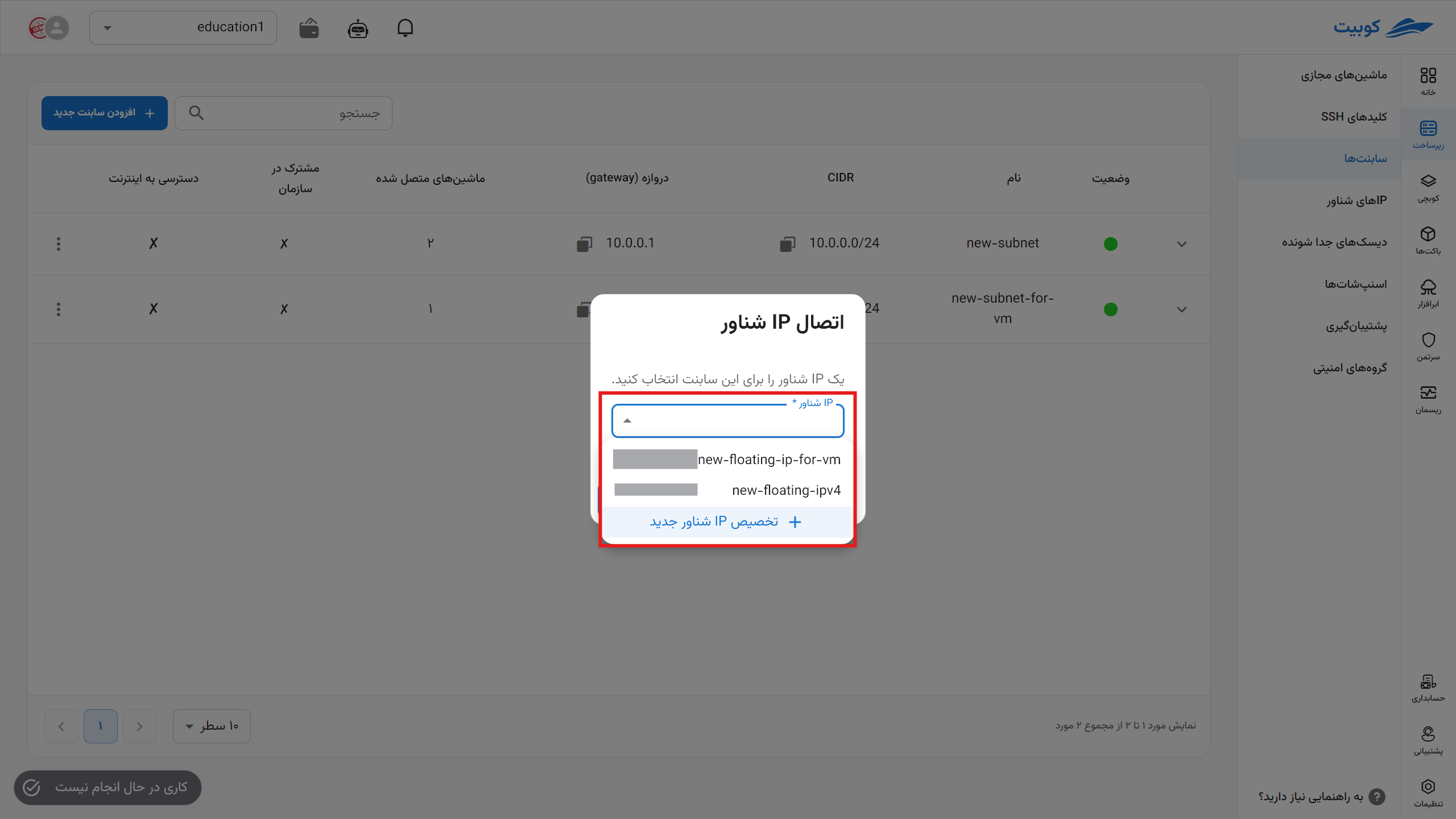The height and width of the screenshot is (819, 1456).
Task: Expand the new-subnet-for-vm row chevron
Action: (1182, 309)
